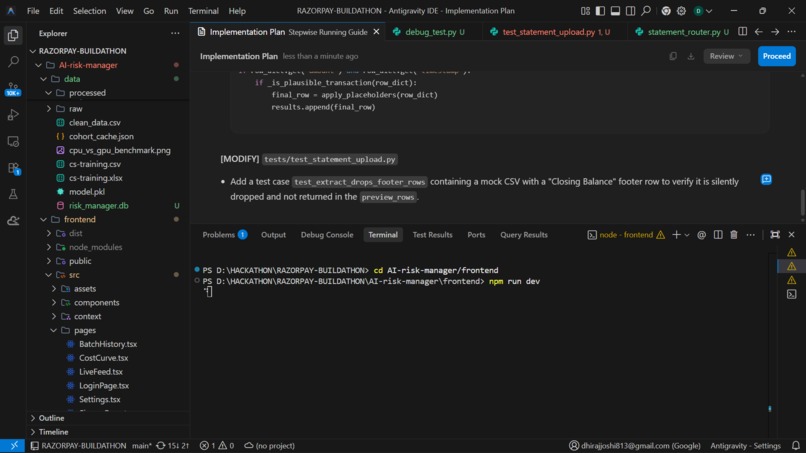This screenshot has width=806, height=453.
Task: Open editor more actions ellipsis
Action: [792, 32]
